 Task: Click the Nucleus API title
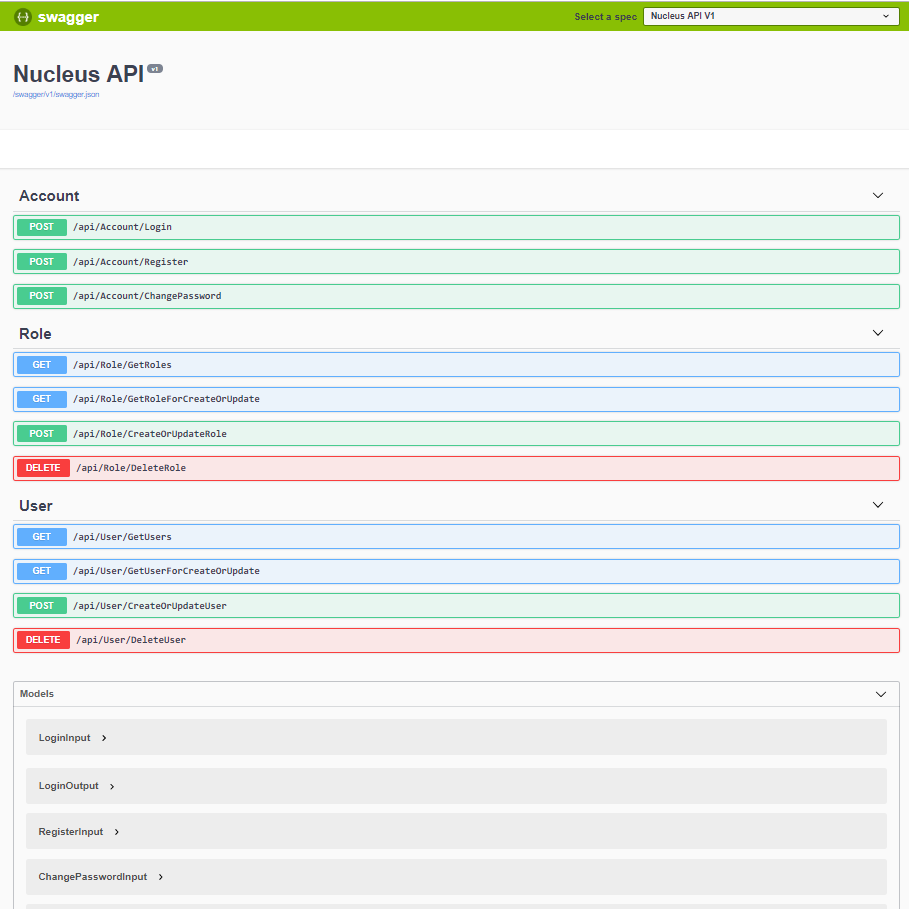[78, 74]
